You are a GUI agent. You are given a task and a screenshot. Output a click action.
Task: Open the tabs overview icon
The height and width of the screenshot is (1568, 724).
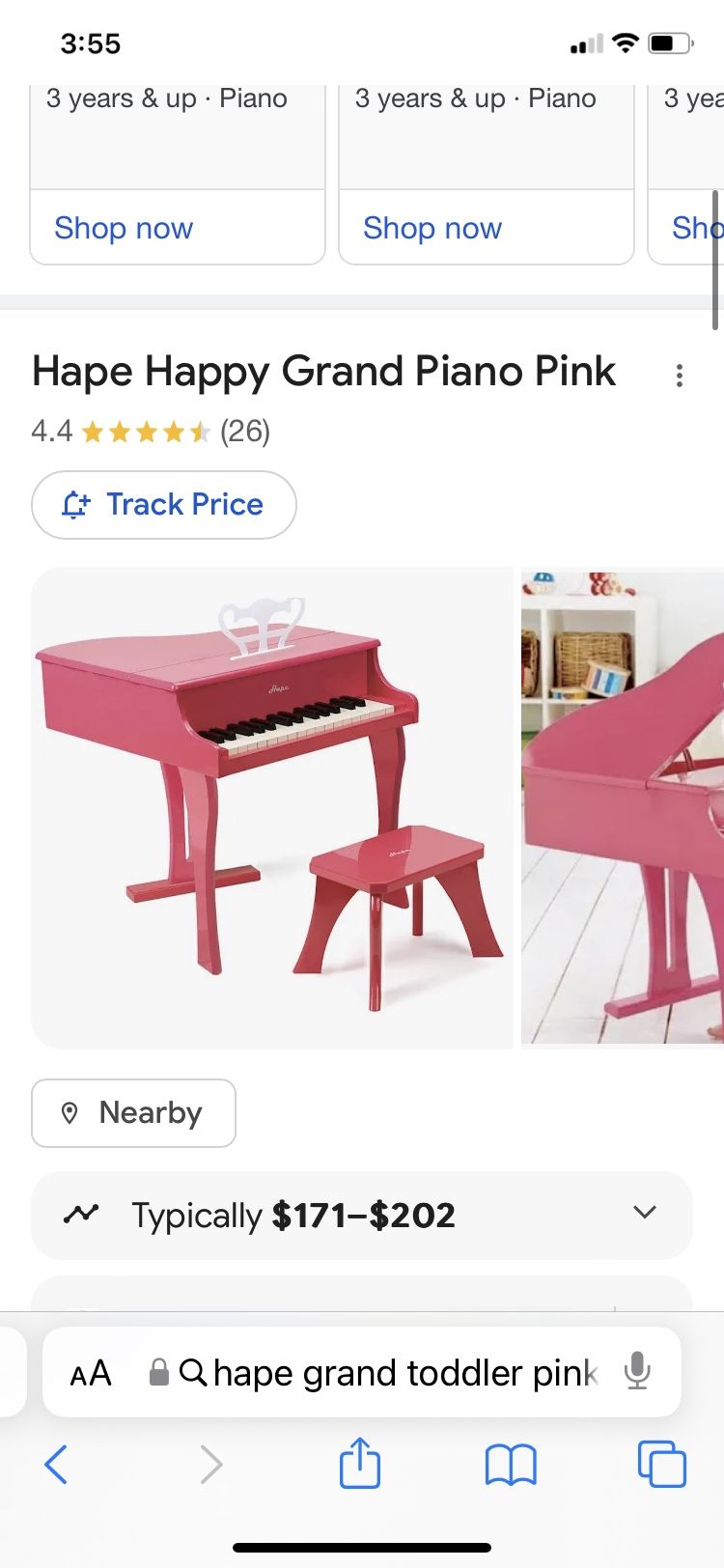tap(662, 1464)
